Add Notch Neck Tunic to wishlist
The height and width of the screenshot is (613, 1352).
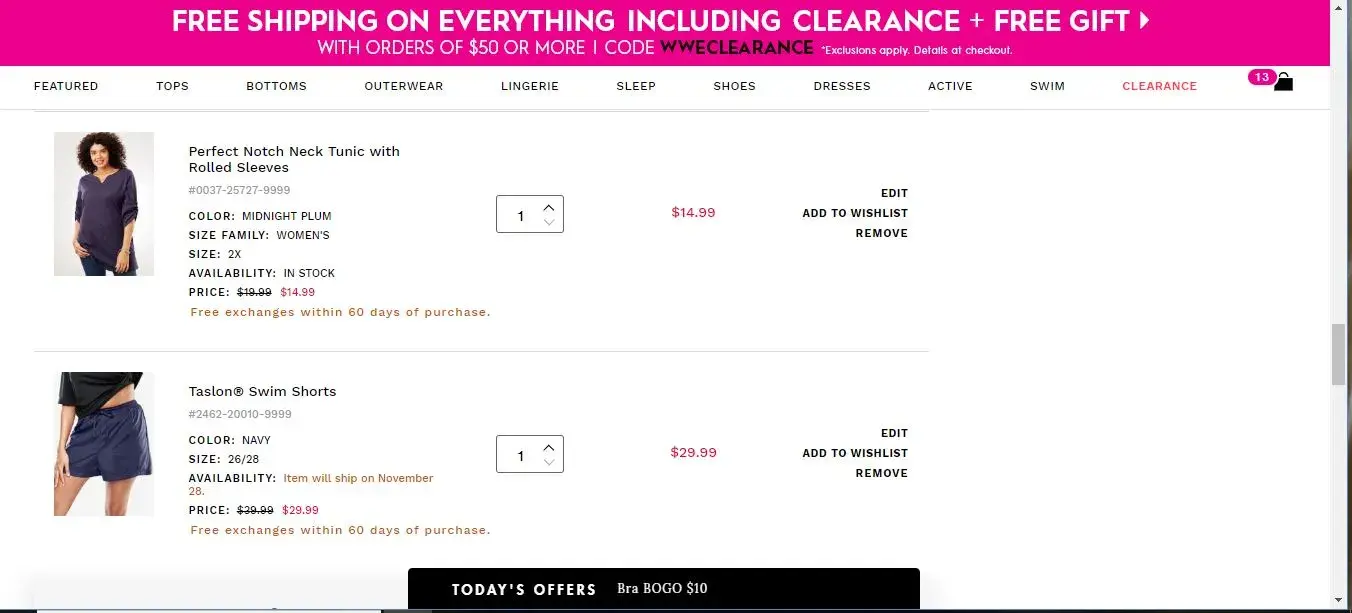[855, 213]
